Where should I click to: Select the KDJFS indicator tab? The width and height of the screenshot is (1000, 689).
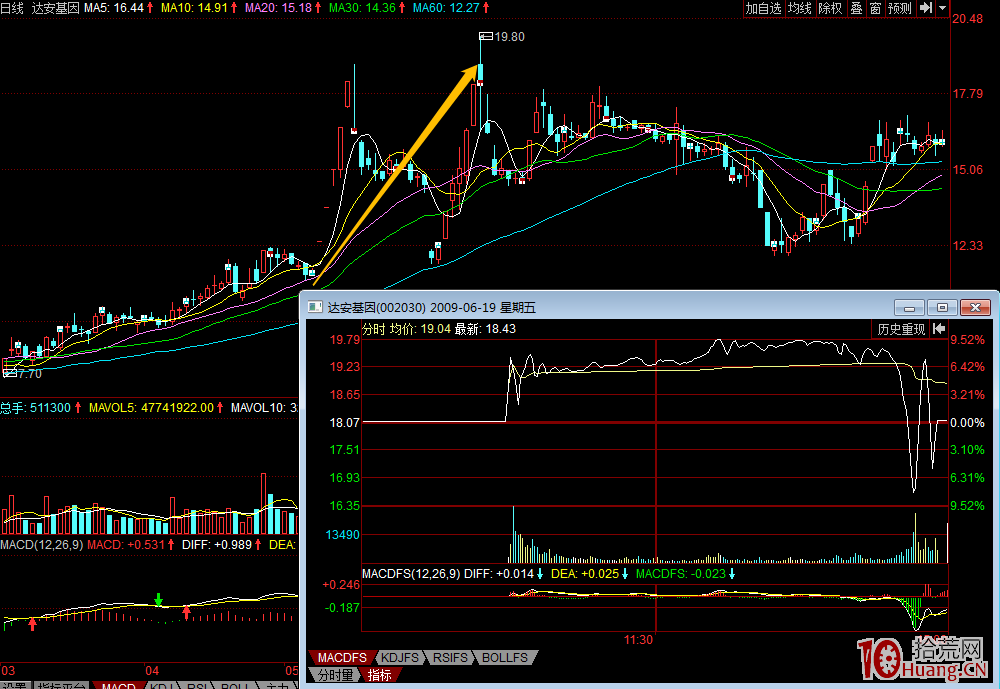click(x=400, y=658)
